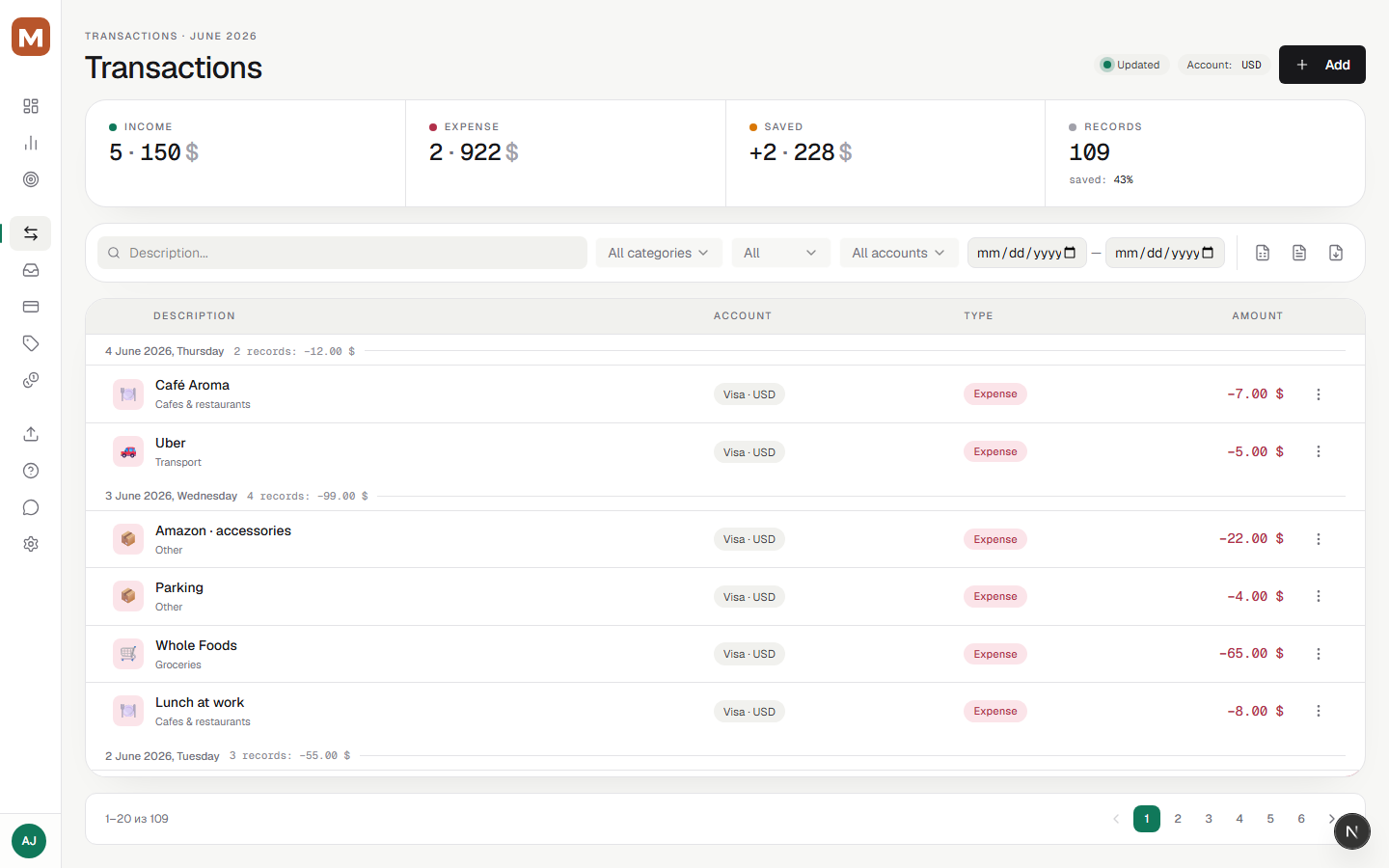Click the Visa · USD badge on Uber row

click(749, 452)
